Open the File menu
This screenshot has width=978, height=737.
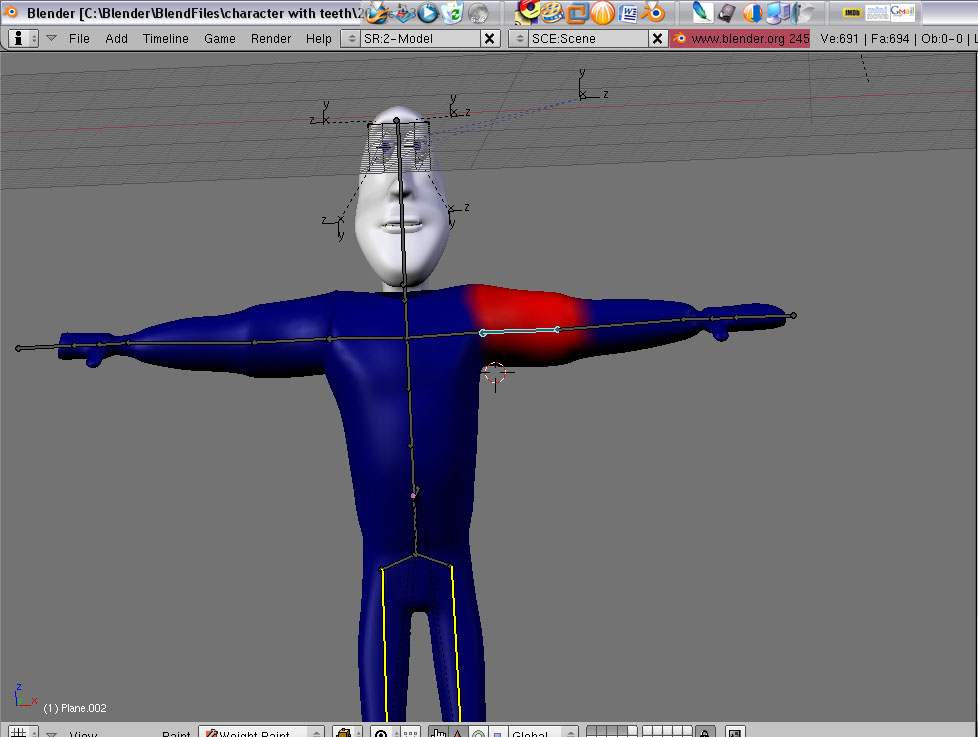(x=79, y=39)
